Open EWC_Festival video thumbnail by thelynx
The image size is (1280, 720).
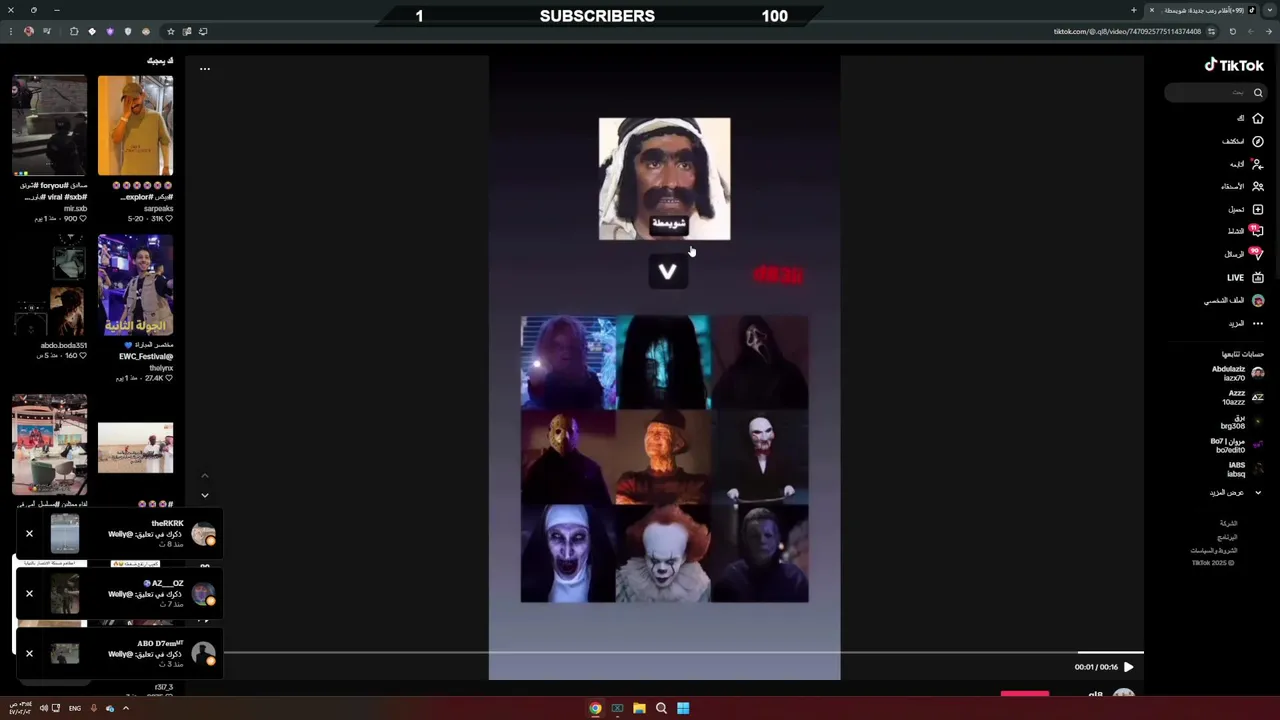tap(135, 285)
